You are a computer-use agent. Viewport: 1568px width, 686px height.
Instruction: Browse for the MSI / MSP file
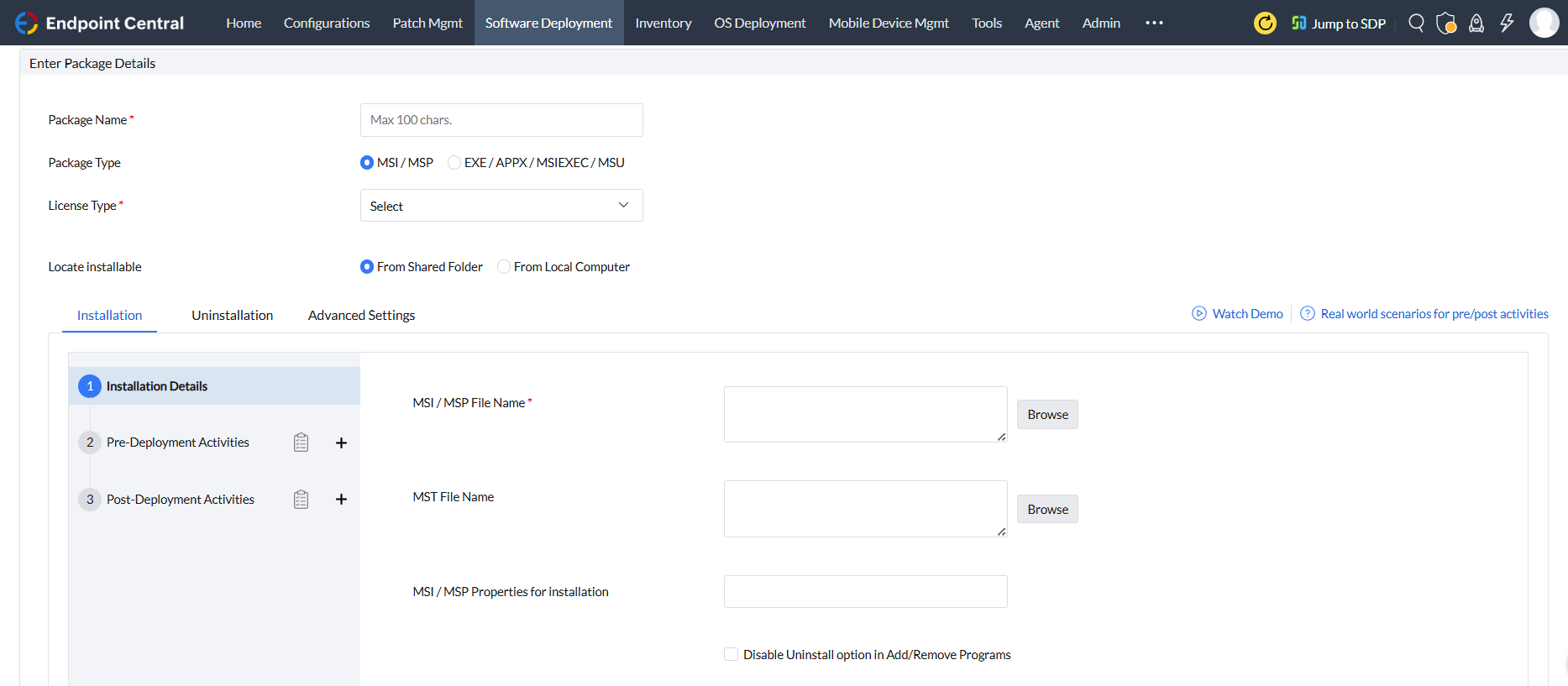click(x=1047, y=415)
